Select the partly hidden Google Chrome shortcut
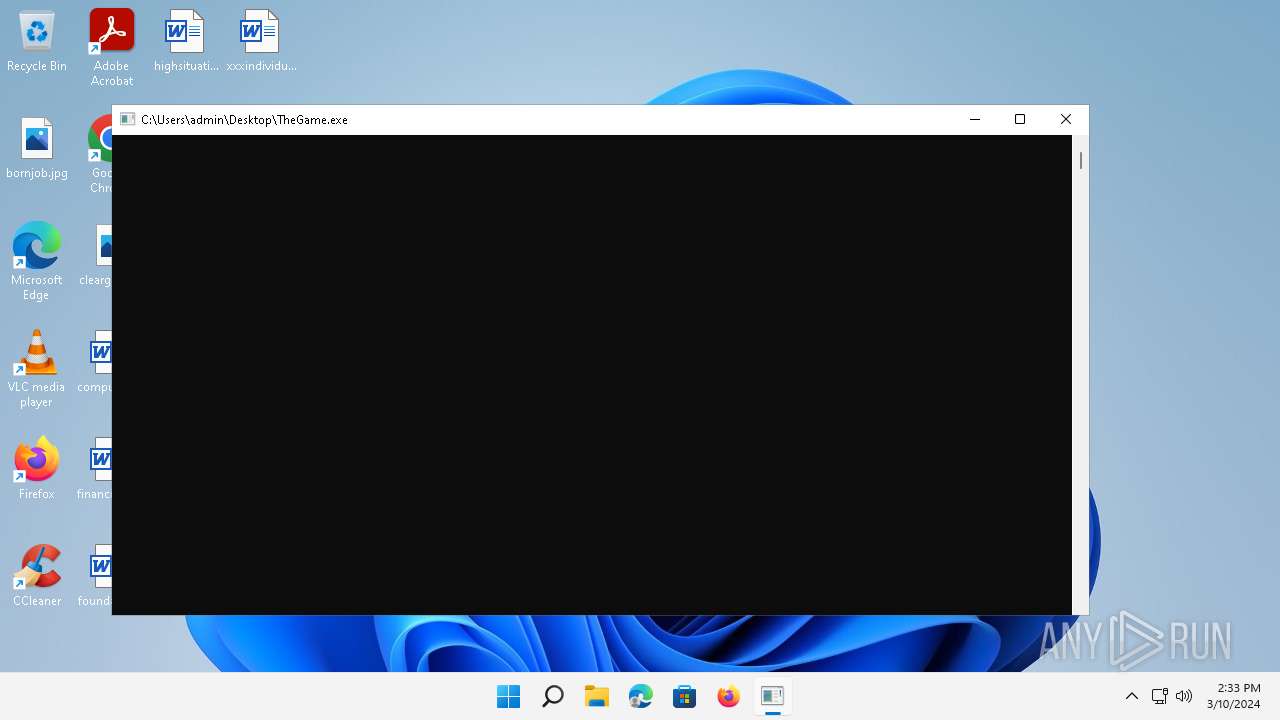Viewport: 1280px width, 720px height. (100, 154)
